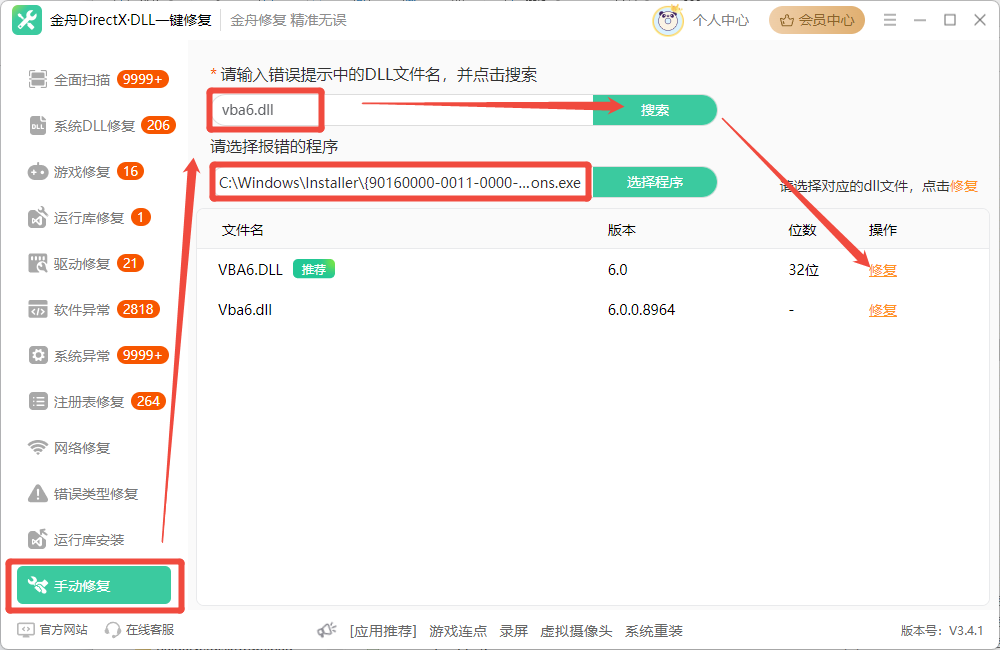
Task: Select 网络修复 in sidebar
Action: pyautogui.click(x=94, y=448)
